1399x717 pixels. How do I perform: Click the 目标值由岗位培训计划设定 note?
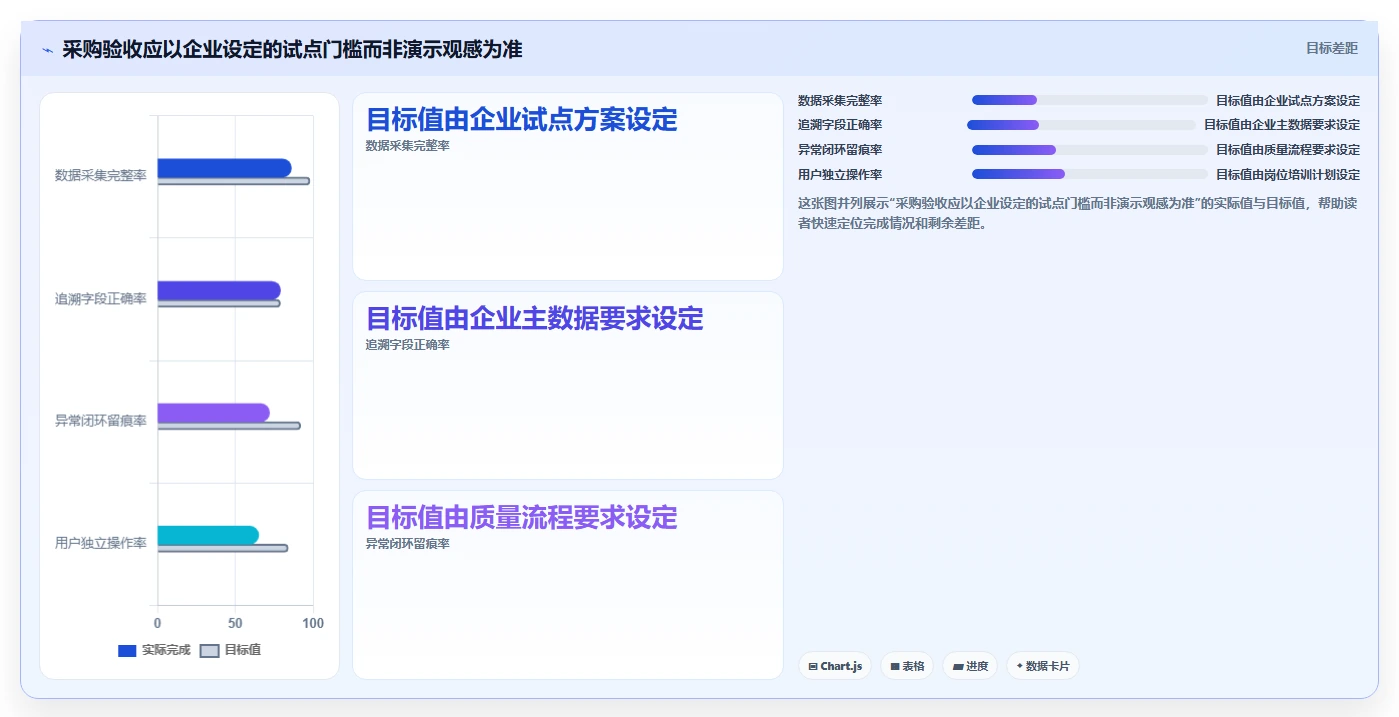pyautogui.click(x=1288, y=174)
